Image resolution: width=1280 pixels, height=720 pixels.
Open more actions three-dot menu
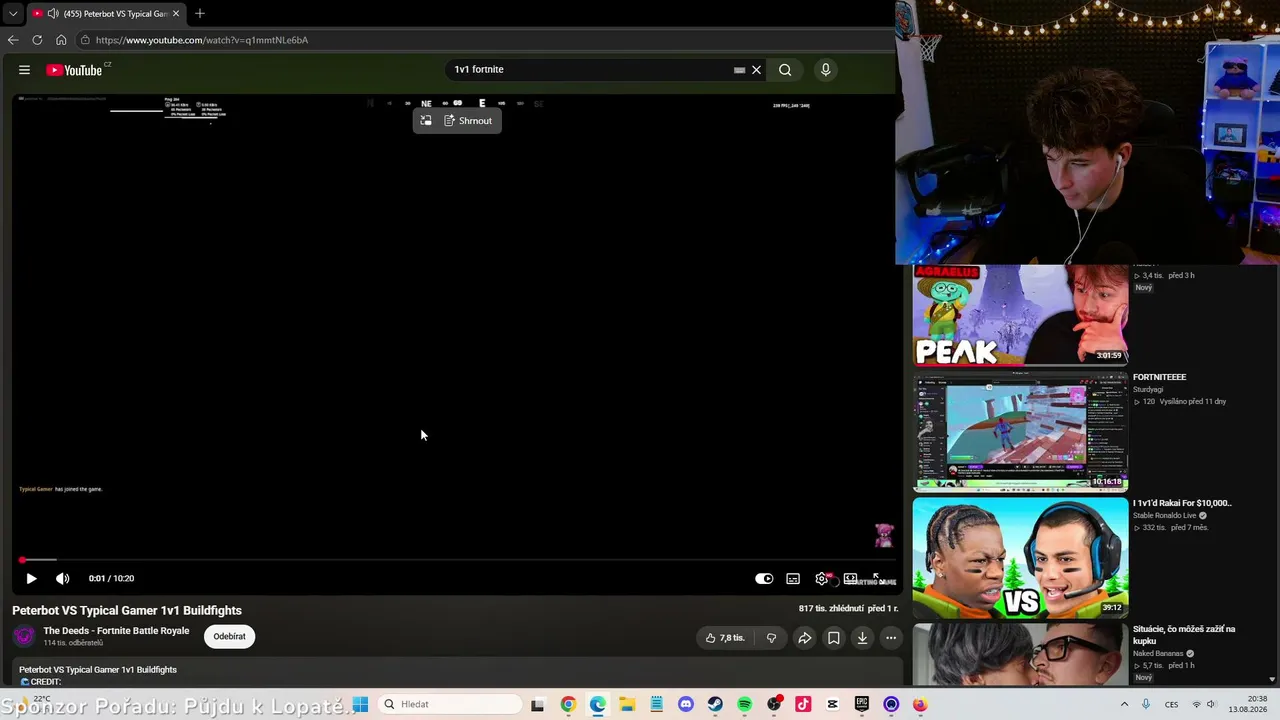(891, 638)
